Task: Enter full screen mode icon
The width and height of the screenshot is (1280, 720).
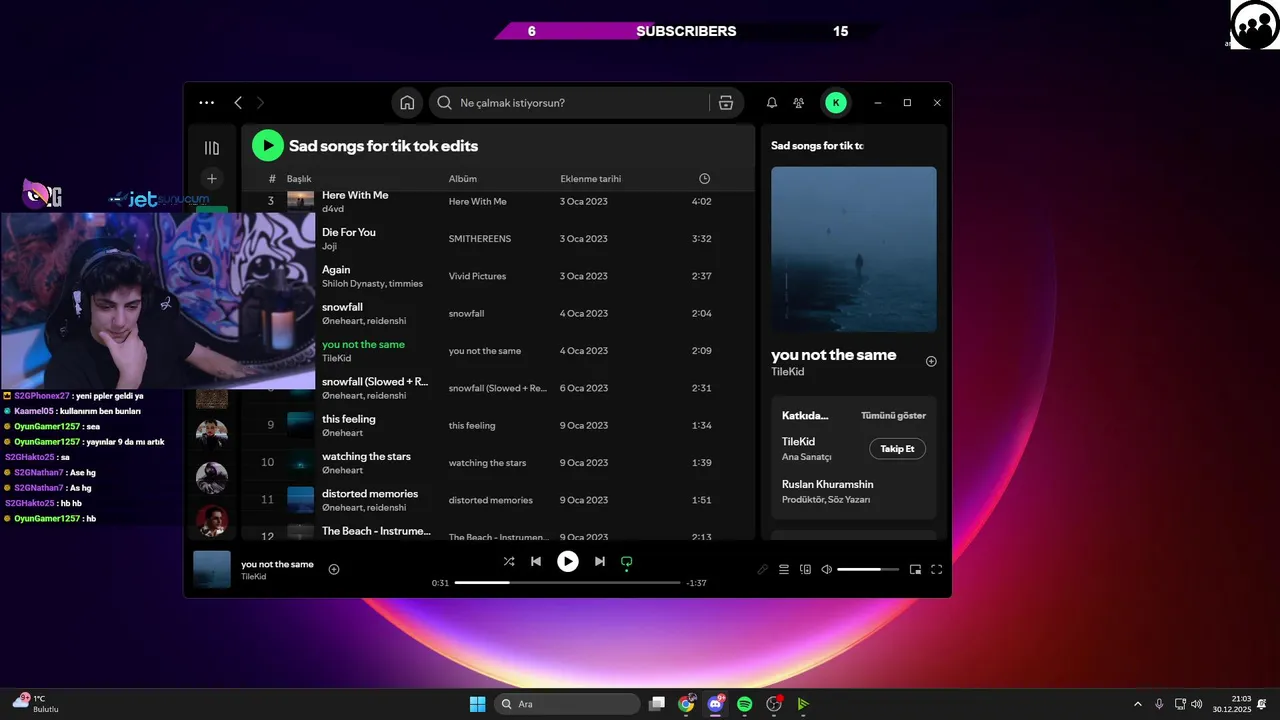Action: [937, 569]
